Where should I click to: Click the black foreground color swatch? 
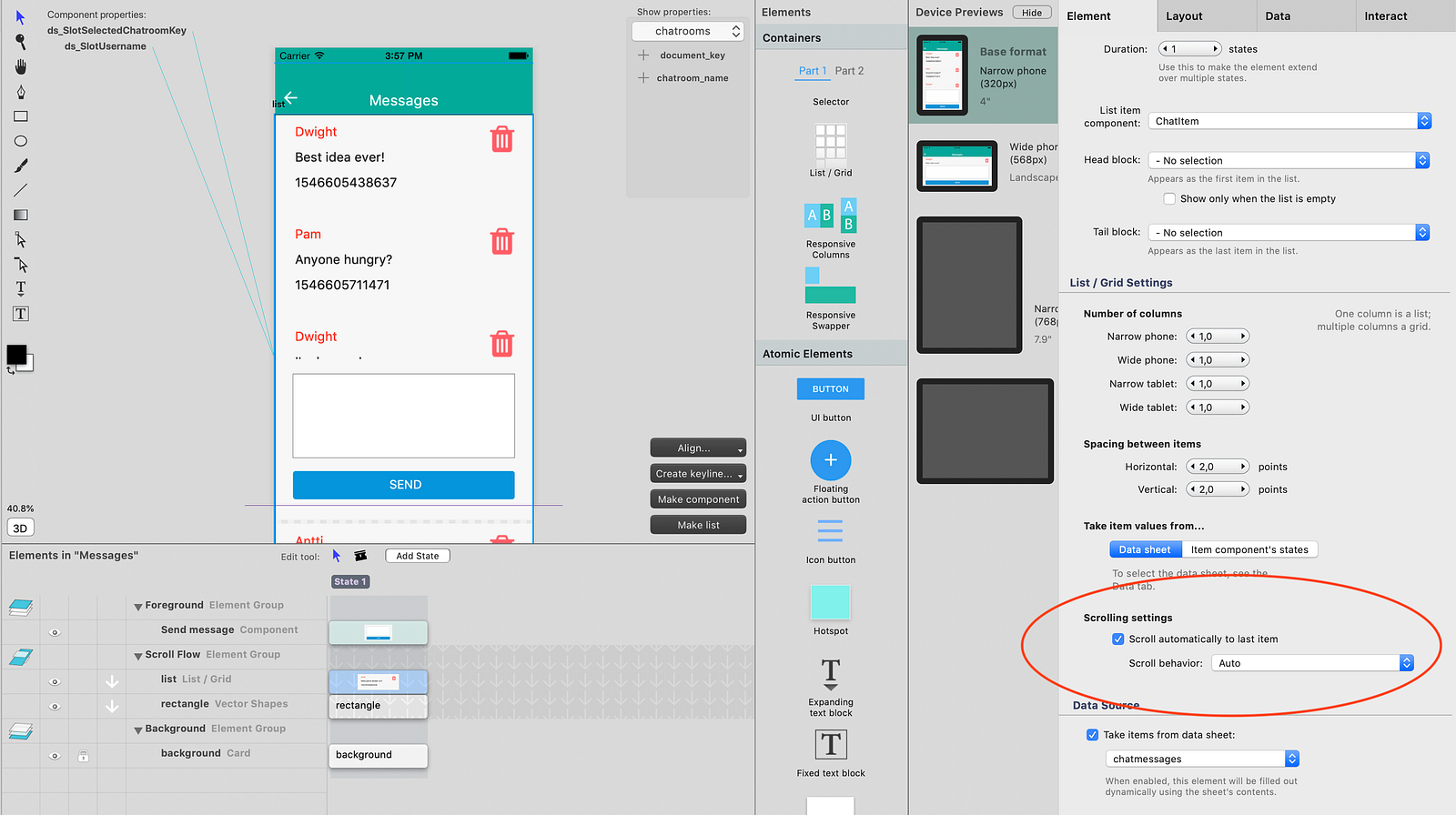point(16,354)
